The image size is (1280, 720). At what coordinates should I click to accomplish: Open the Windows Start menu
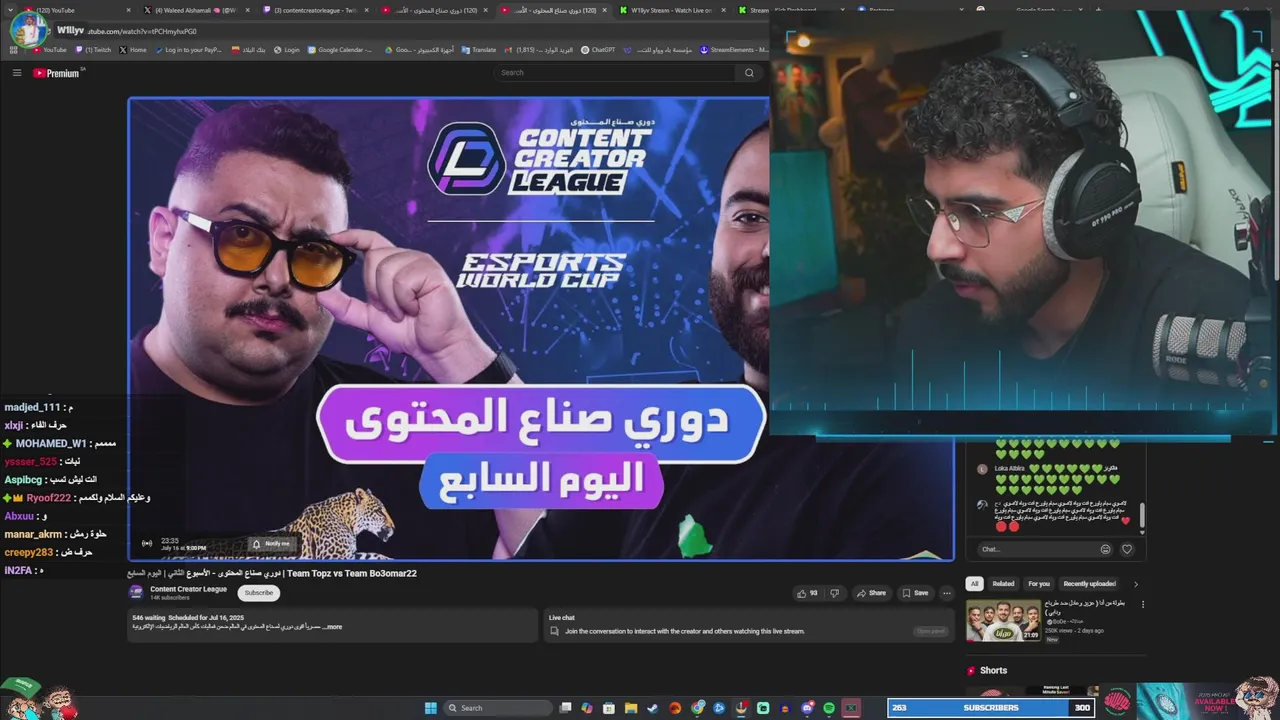431,708
